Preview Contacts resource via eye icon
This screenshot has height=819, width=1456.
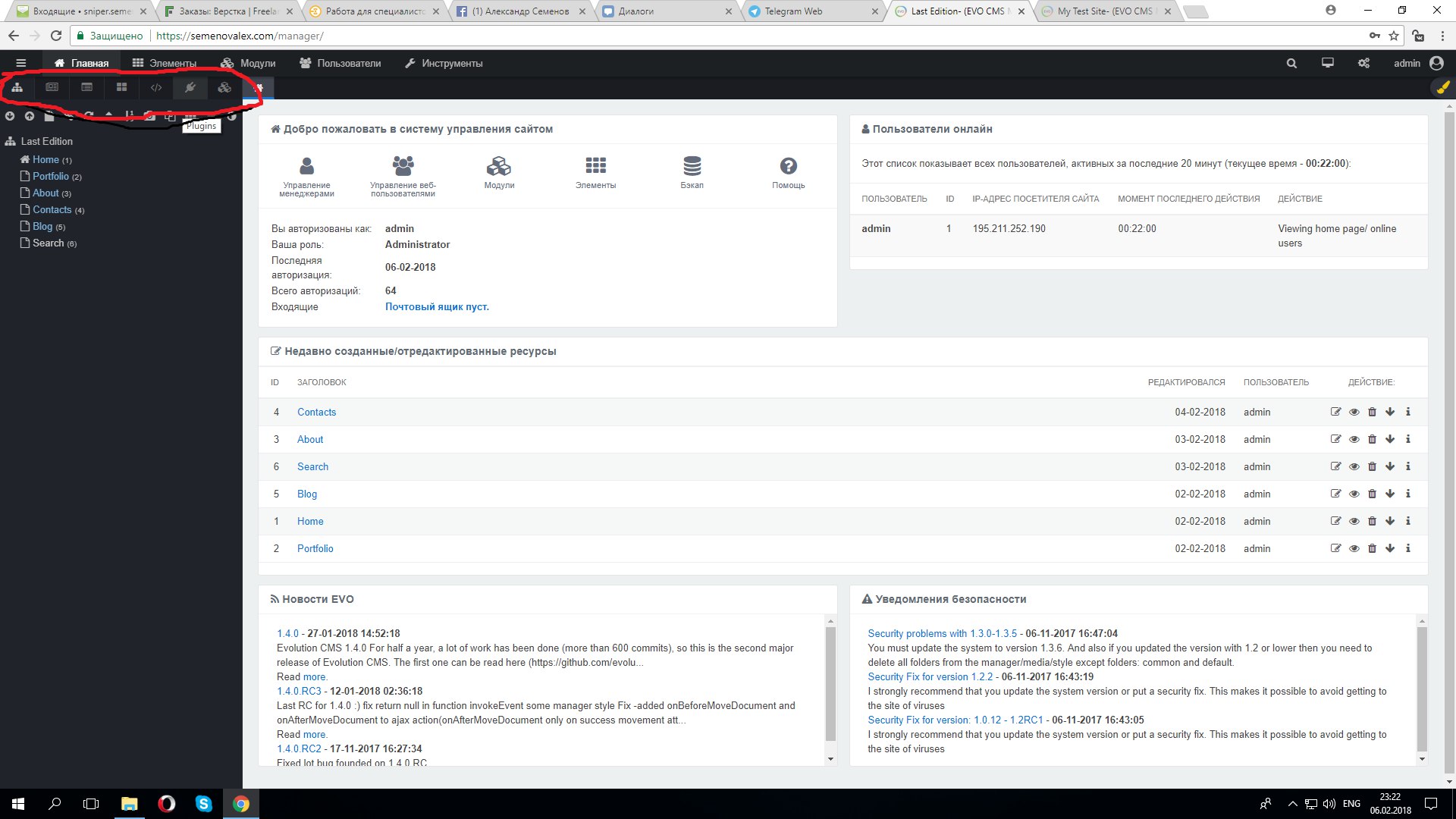point(1354,412)
